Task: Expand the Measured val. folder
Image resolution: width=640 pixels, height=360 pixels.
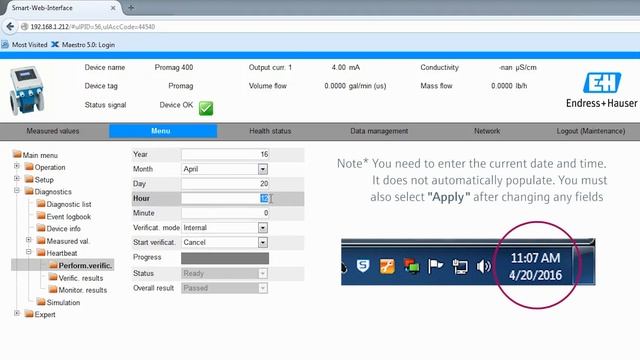Action: (x=29, y=240)
